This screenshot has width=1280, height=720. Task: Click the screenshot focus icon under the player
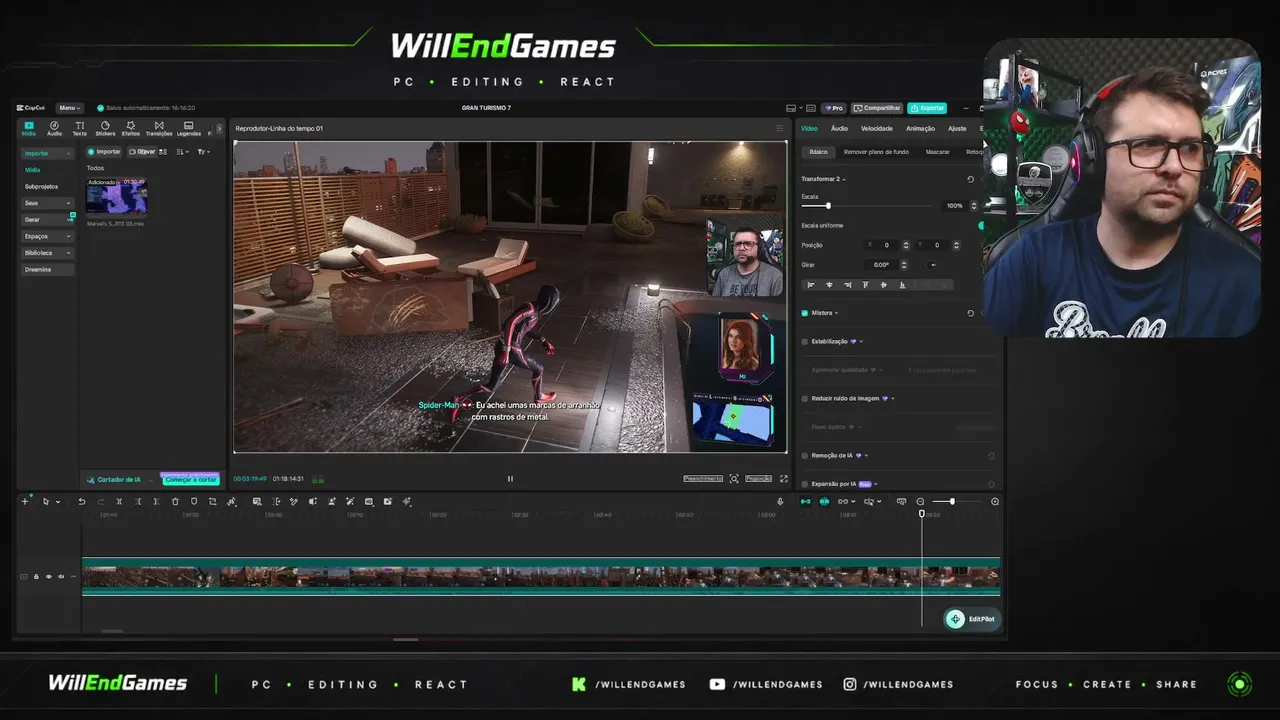click(734, 479)
